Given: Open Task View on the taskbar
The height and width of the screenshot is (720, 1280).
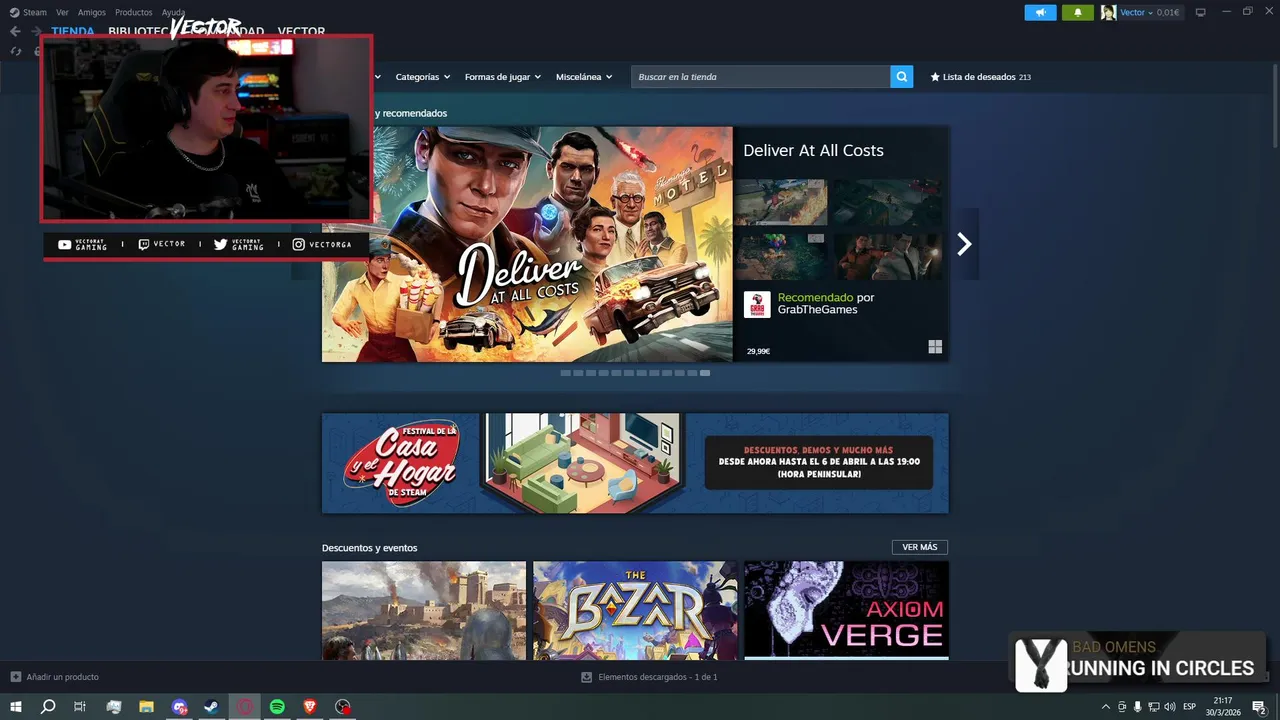Looking at the screenshot, I should coord(80,707).
